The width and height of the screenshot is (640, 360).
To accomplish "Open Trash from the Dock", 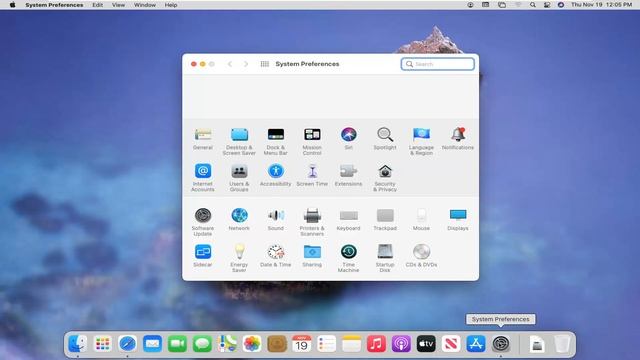I will coord(562,344).
